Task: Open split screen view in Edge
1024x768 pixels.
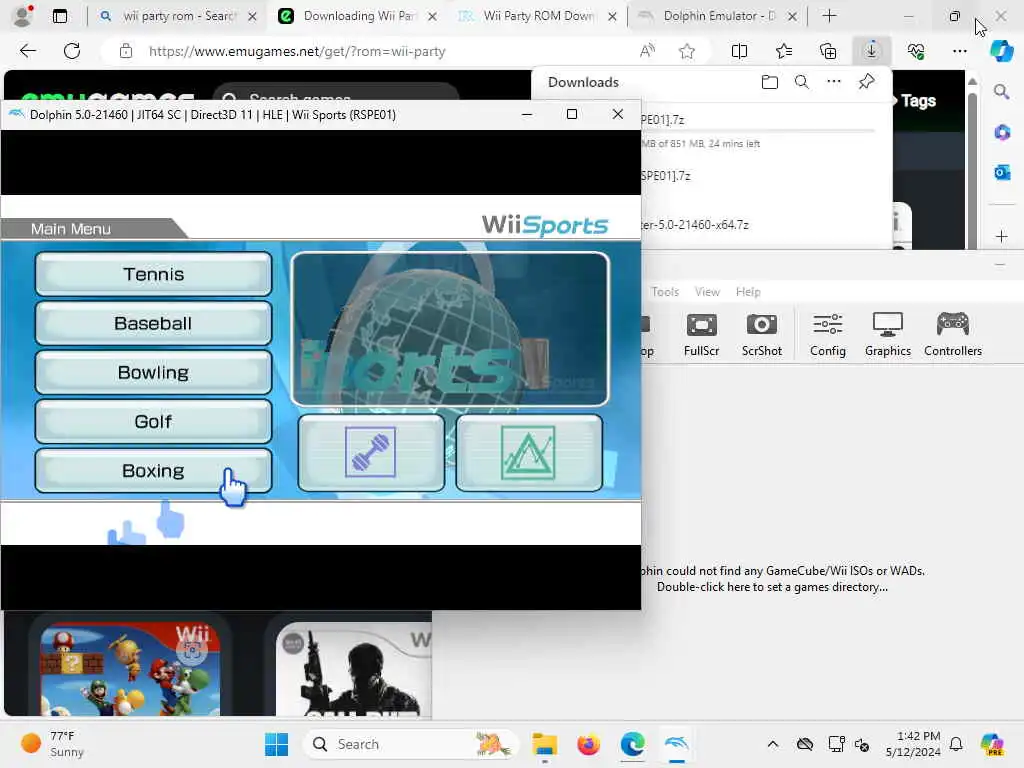Action: pos(739,51)
